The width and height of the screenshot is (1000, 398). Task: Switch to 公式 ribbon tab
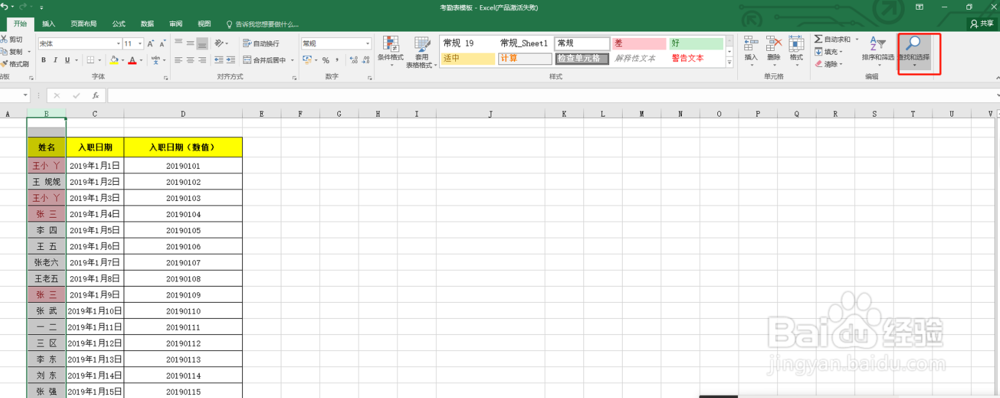click(x=119, y=24)
